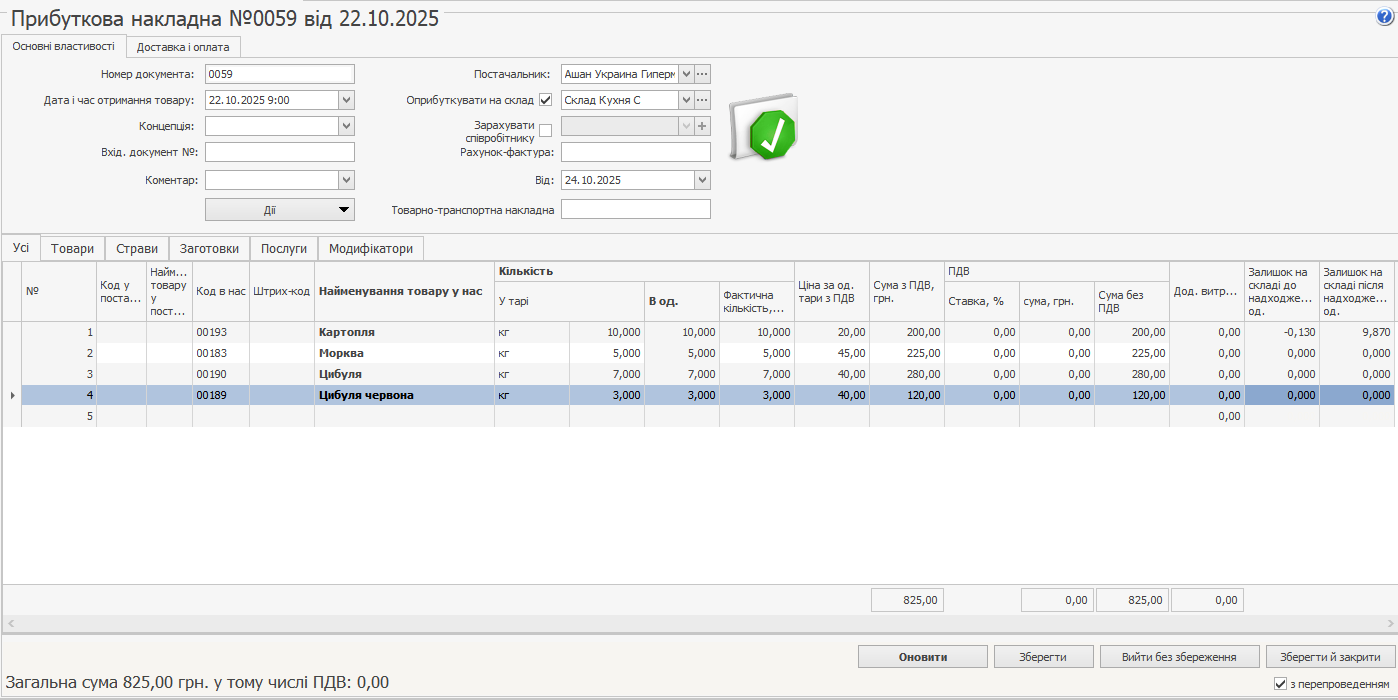Toggle 'з перепроведенням' checkbox
Image resolution: width=1398 pixels, height=700 pixels.
[1280, 684]
